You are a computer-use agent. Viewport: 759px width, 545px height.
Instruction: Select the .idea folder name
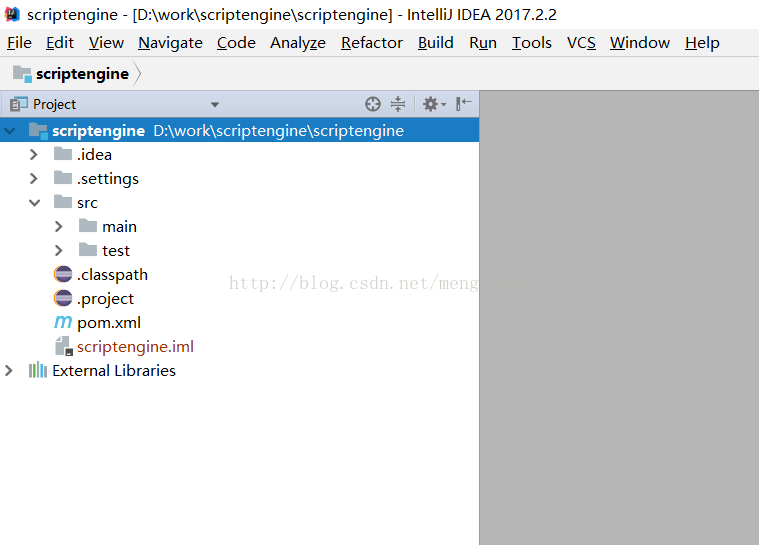click(x=94, y=154)
